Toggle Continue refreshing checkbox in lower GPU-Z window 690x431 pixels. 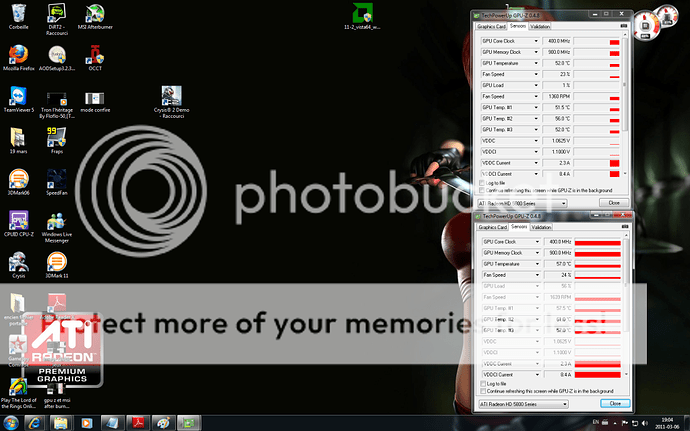tap(483, 391)
